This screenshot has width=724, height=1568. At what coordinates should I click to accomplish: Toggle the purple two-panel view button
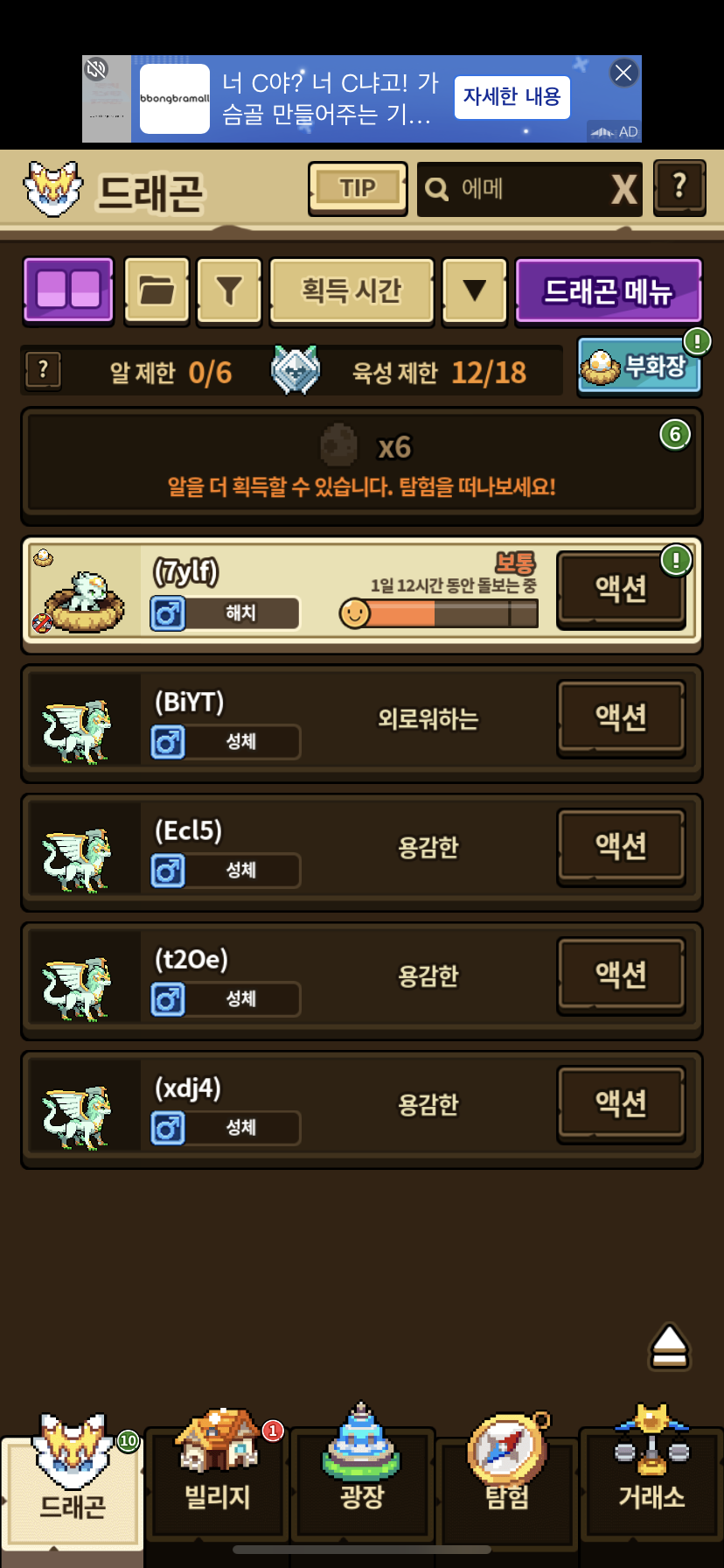(68, 290)
